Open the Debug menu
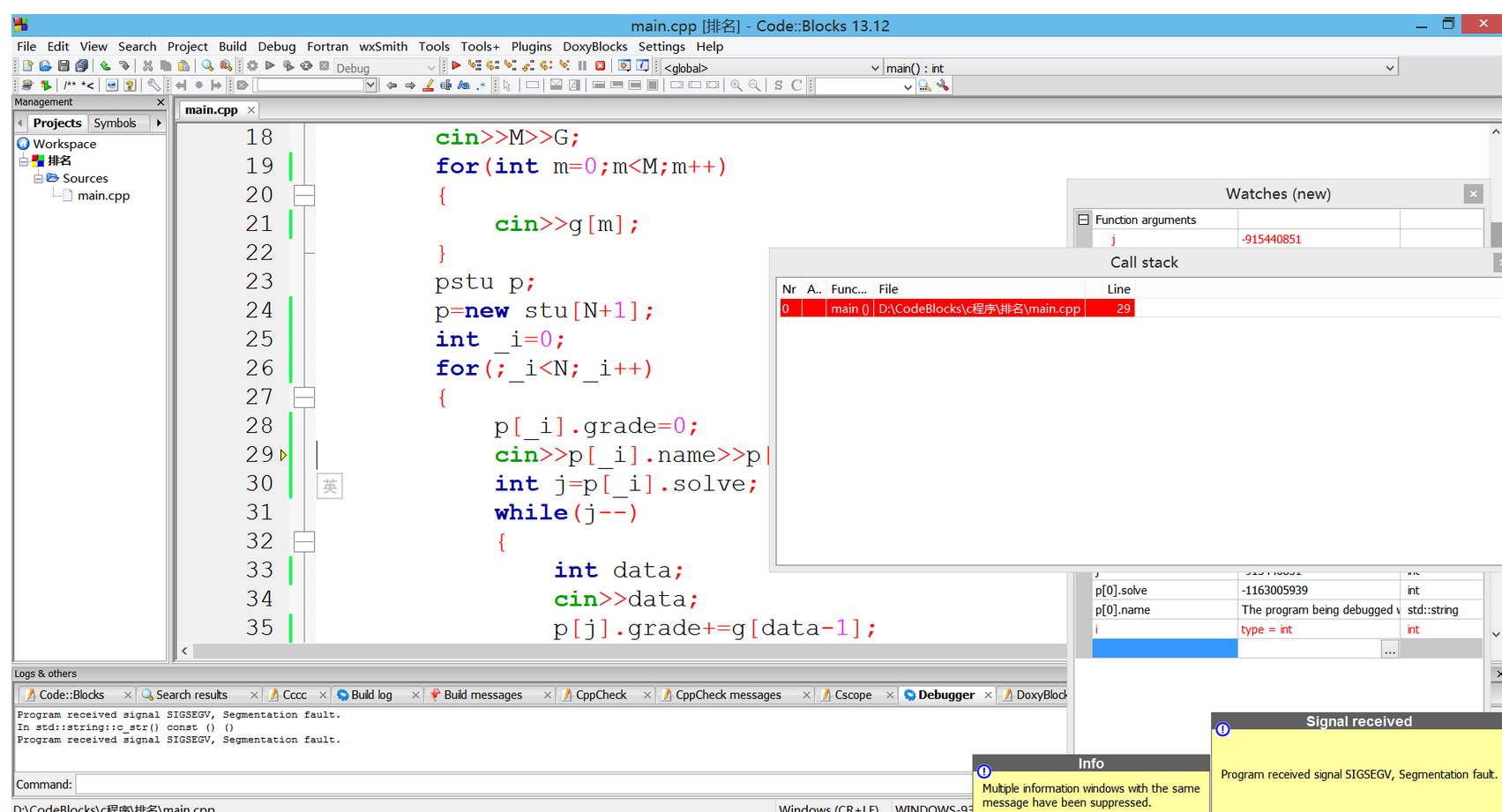Viewport: 1502px width, 812px height. pos(276,46)
